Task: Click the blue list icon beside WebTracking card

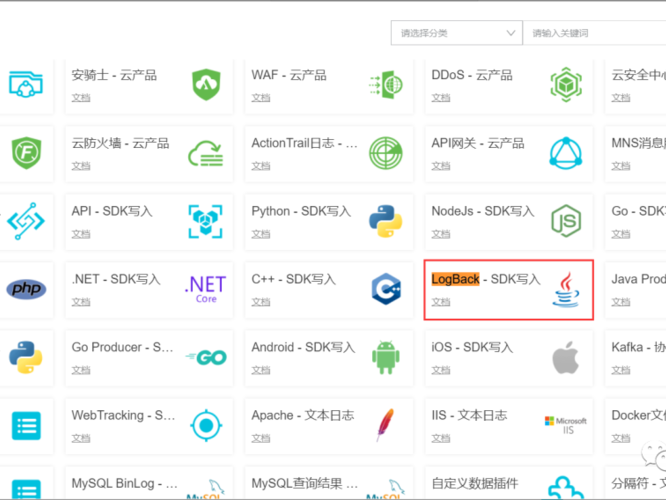Action: click(x=26, y=426)
